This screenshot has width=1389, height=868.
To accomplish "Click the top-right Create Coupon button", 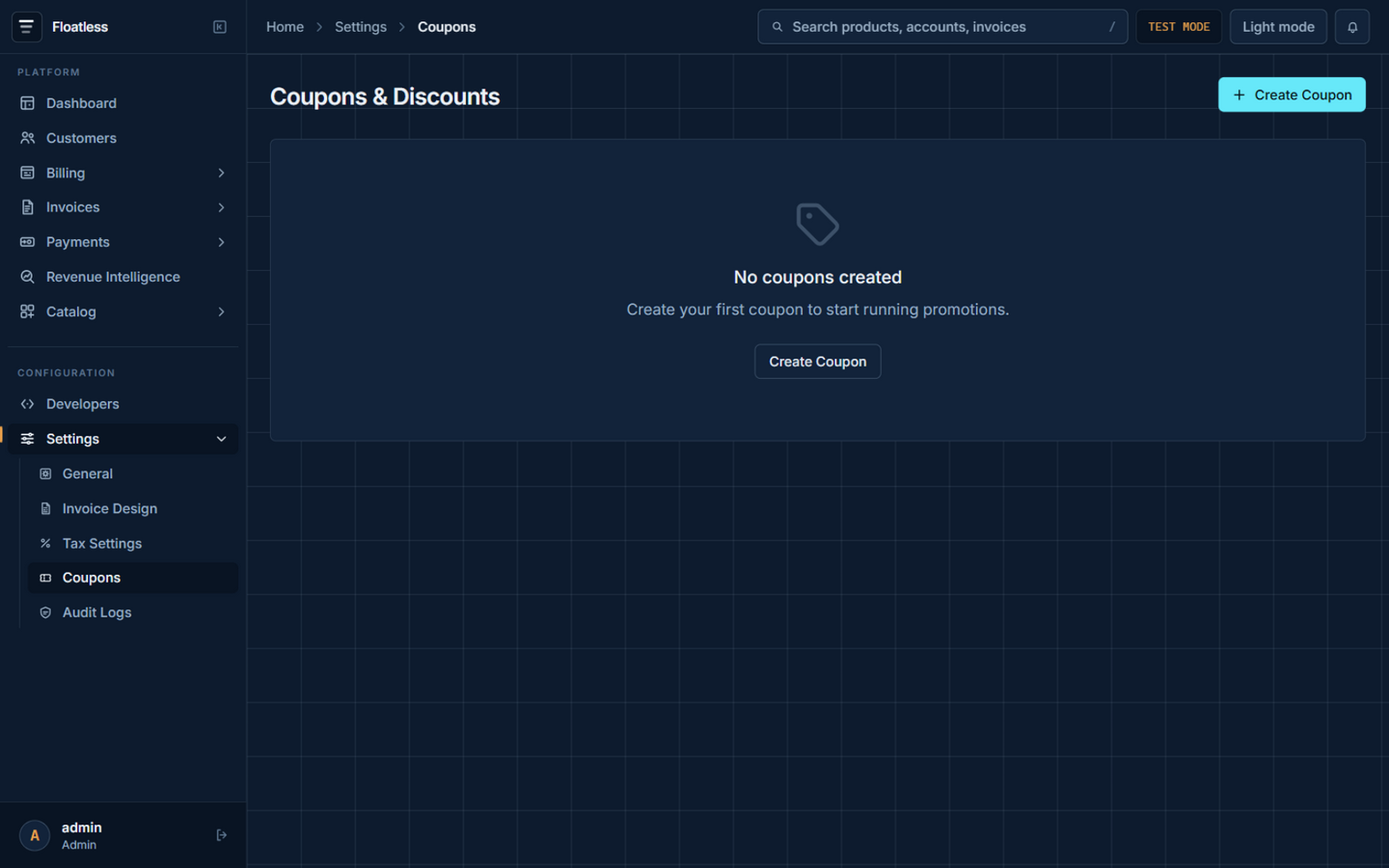I will coord(1292,95).
